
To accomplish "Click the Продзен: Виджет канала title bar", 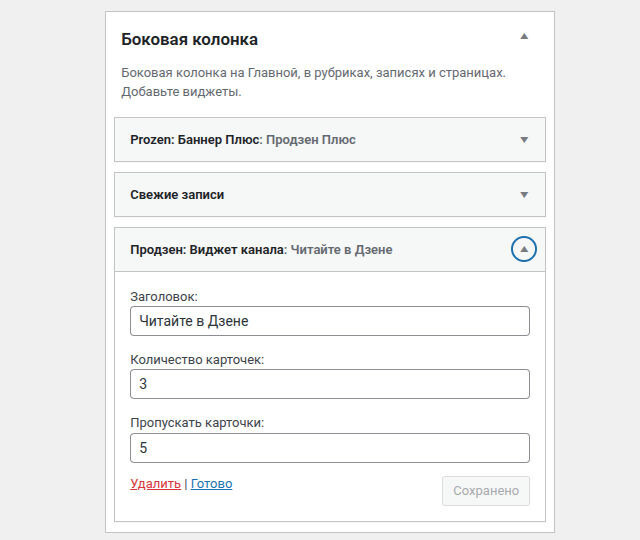I will [330, 249].
